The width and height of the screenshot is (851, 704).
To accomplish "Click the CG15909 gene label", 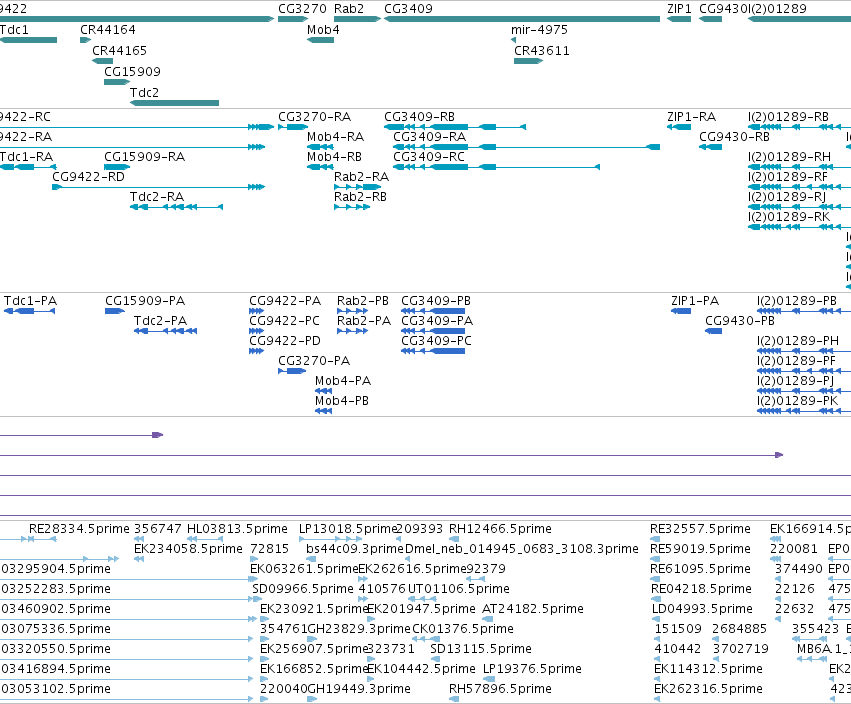I will pos(132,72).
